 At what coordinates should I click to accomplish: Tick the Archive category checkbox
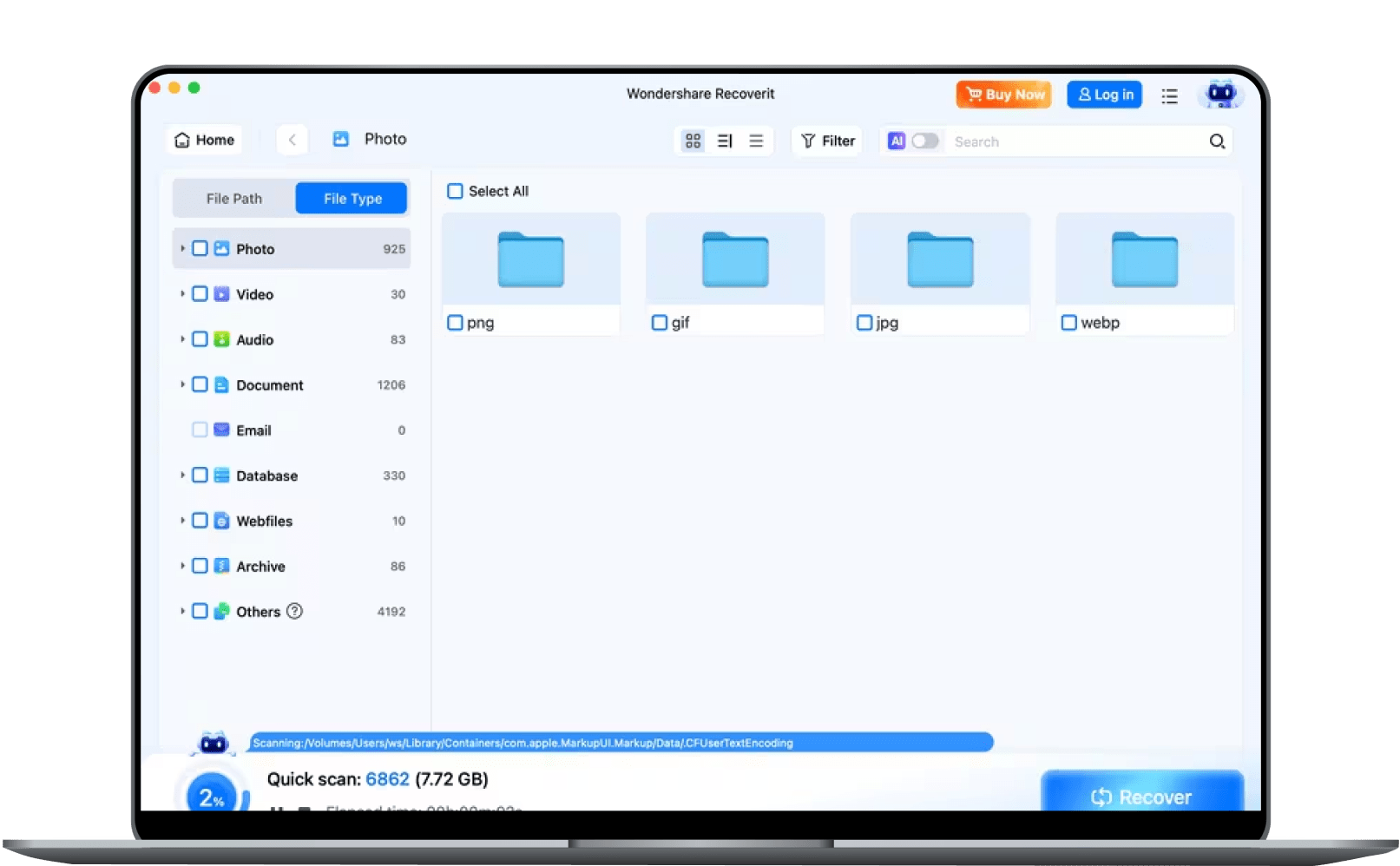[200, 566]
